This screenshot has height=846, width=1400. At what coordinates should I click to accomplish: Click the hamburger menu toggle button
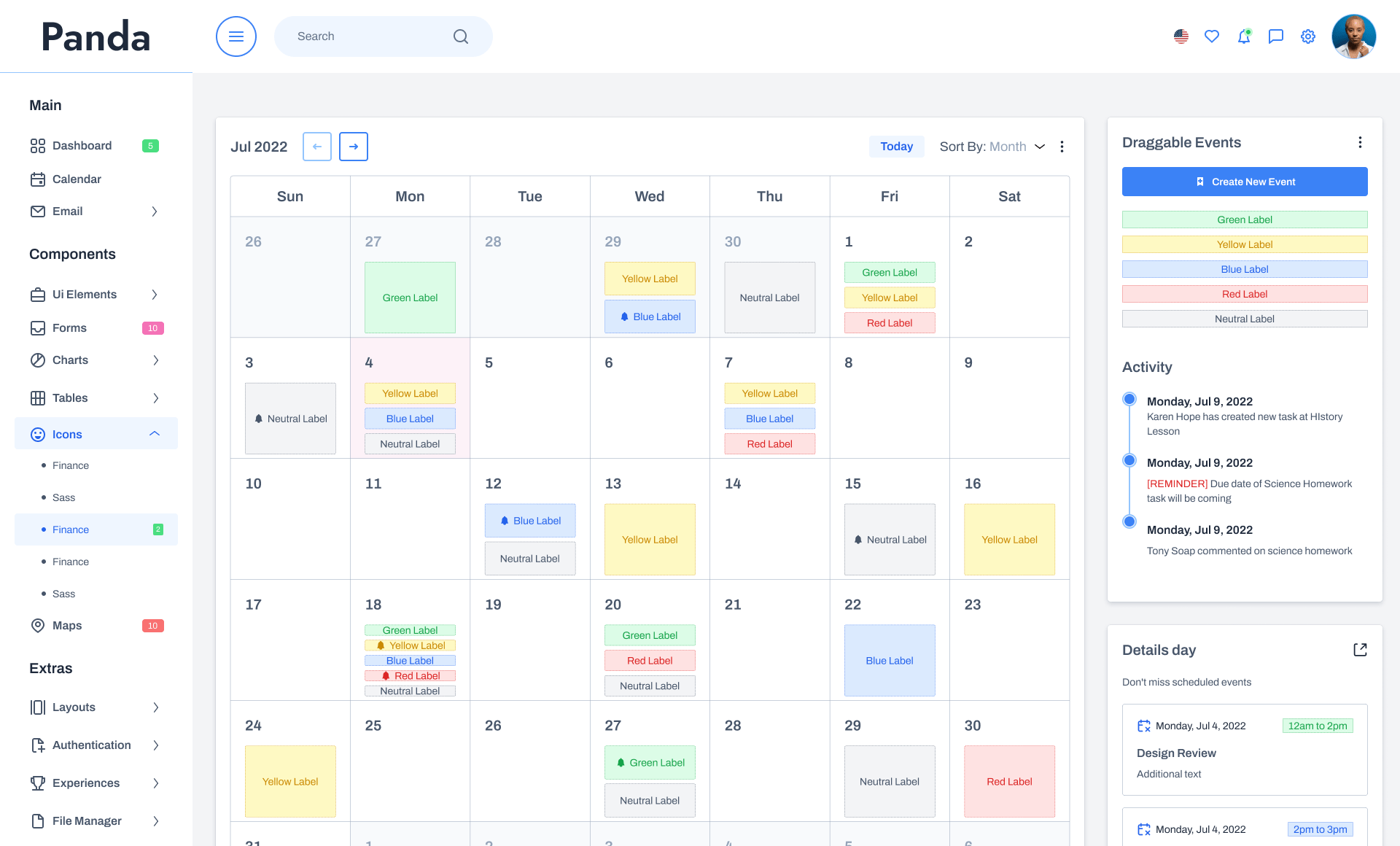236,36
